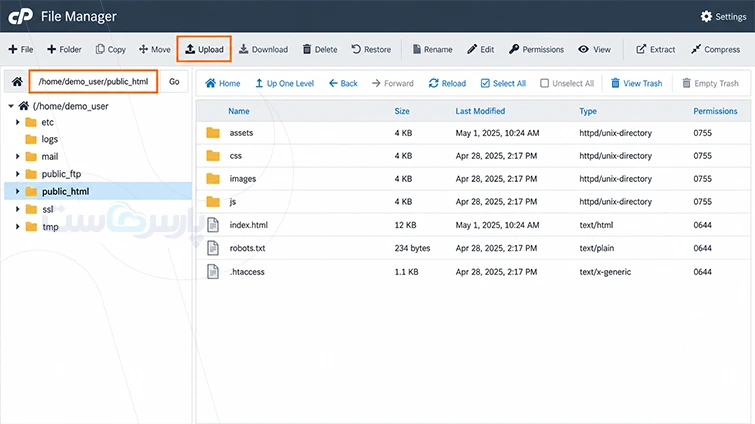Screen dimensions: 755x424
Task: Open the Upload tool
Action: click(x=204, y=49)
